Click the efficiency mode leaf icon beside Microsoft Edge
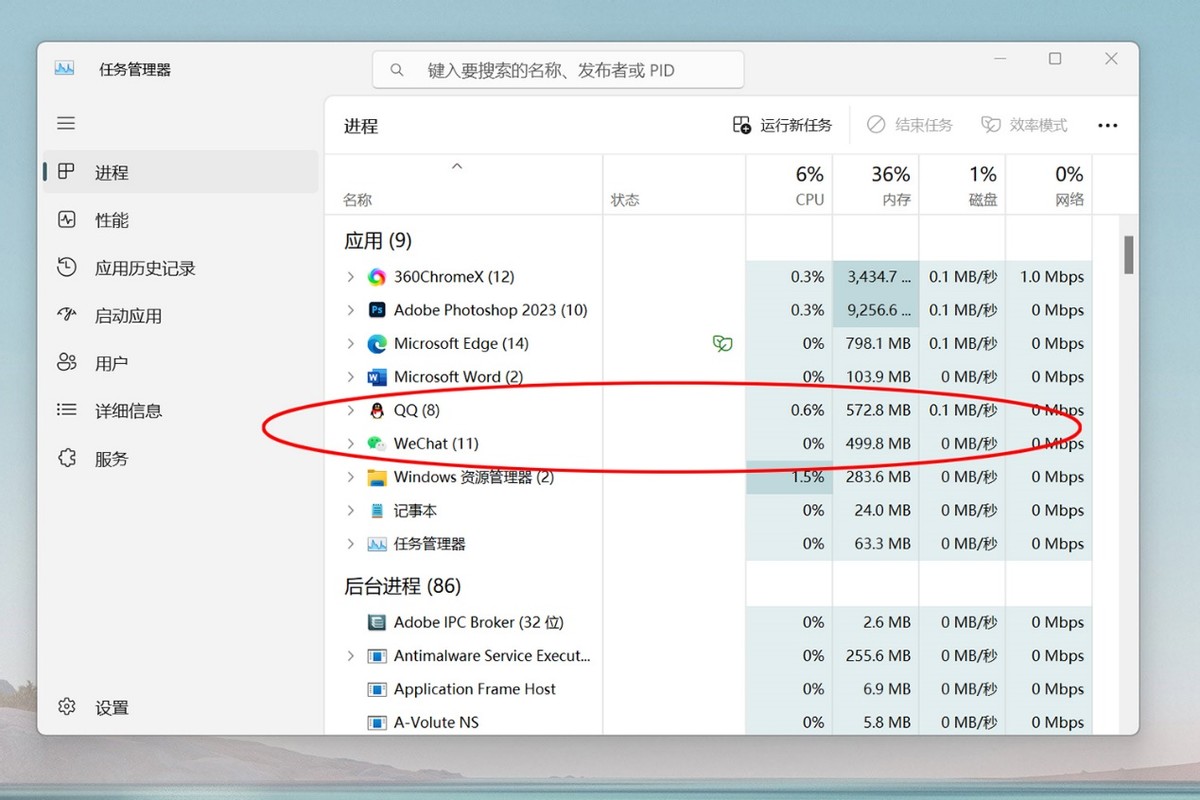The width and height of the screenshot is (1200, 800). [722, 343]
